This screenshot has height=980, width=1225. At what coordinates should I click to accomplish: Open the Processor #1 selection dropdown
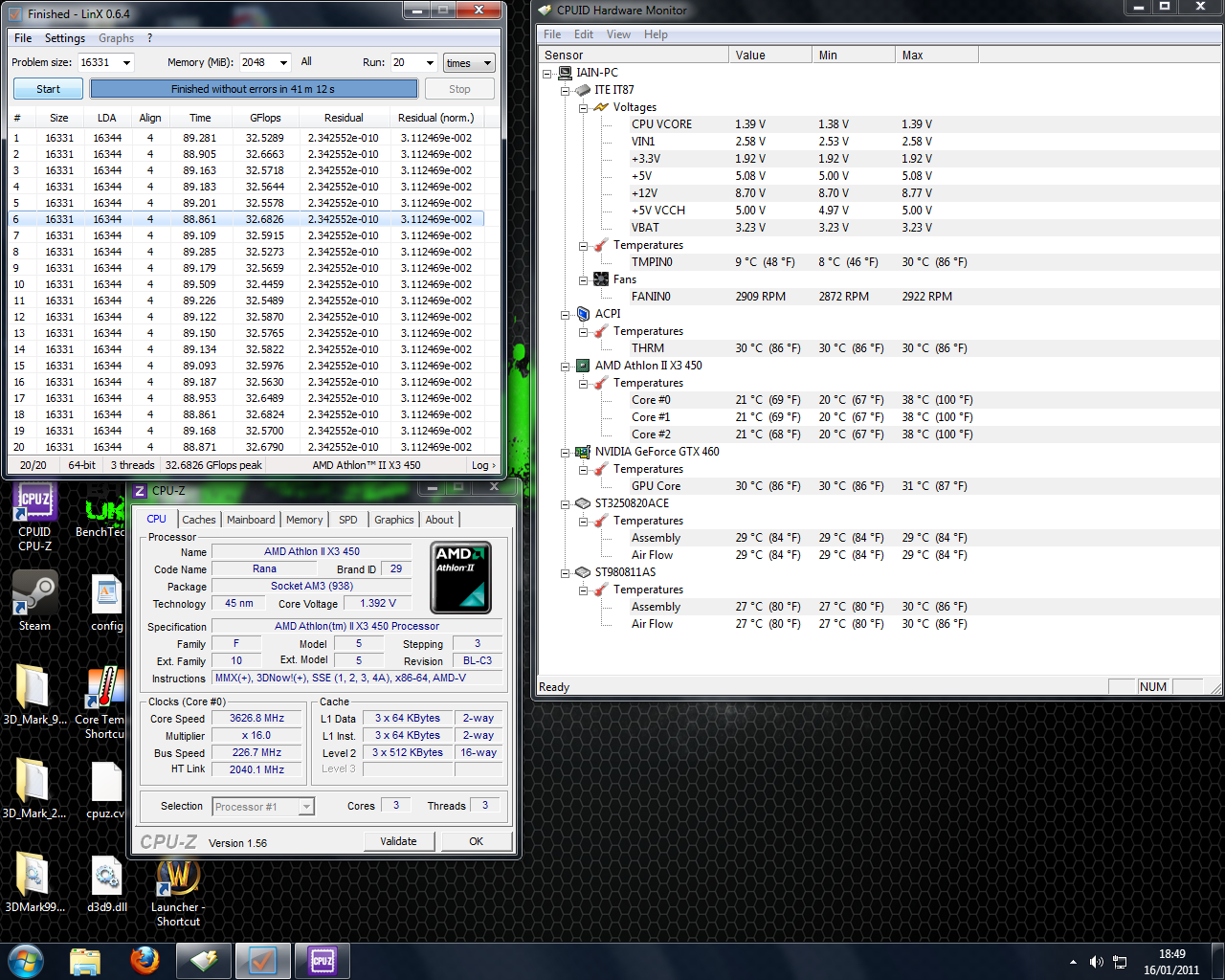point(263,807)
